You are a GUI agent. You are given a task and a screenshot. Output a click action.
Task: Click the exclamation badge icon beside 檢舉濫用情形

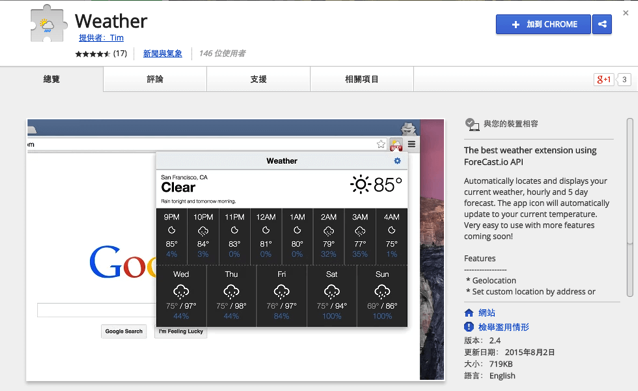469,327
